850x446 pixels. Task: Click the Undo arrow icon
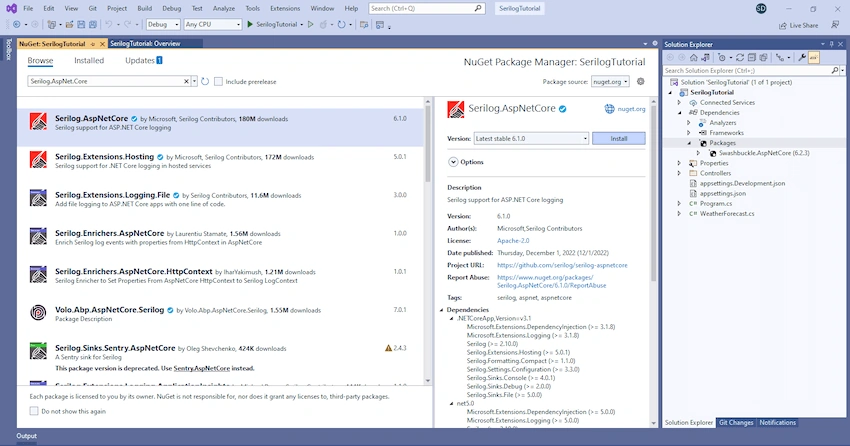(108, 24)
